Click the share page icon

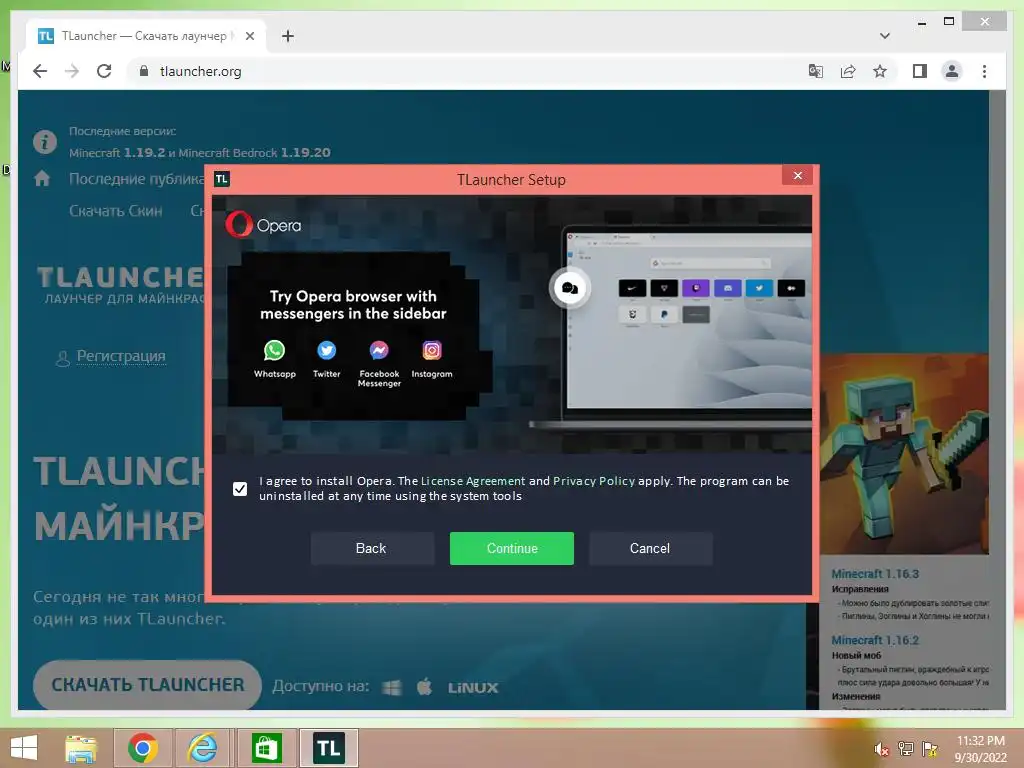(x=848, y=71)
